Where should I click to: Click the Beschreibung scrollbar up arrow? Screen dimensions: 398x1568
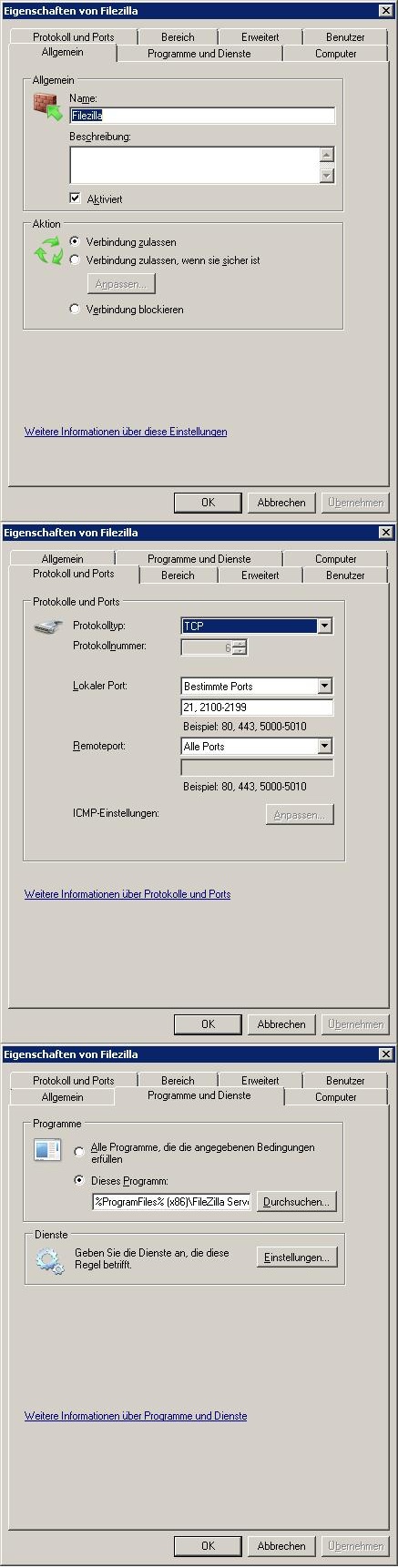[x=327, y=155]
